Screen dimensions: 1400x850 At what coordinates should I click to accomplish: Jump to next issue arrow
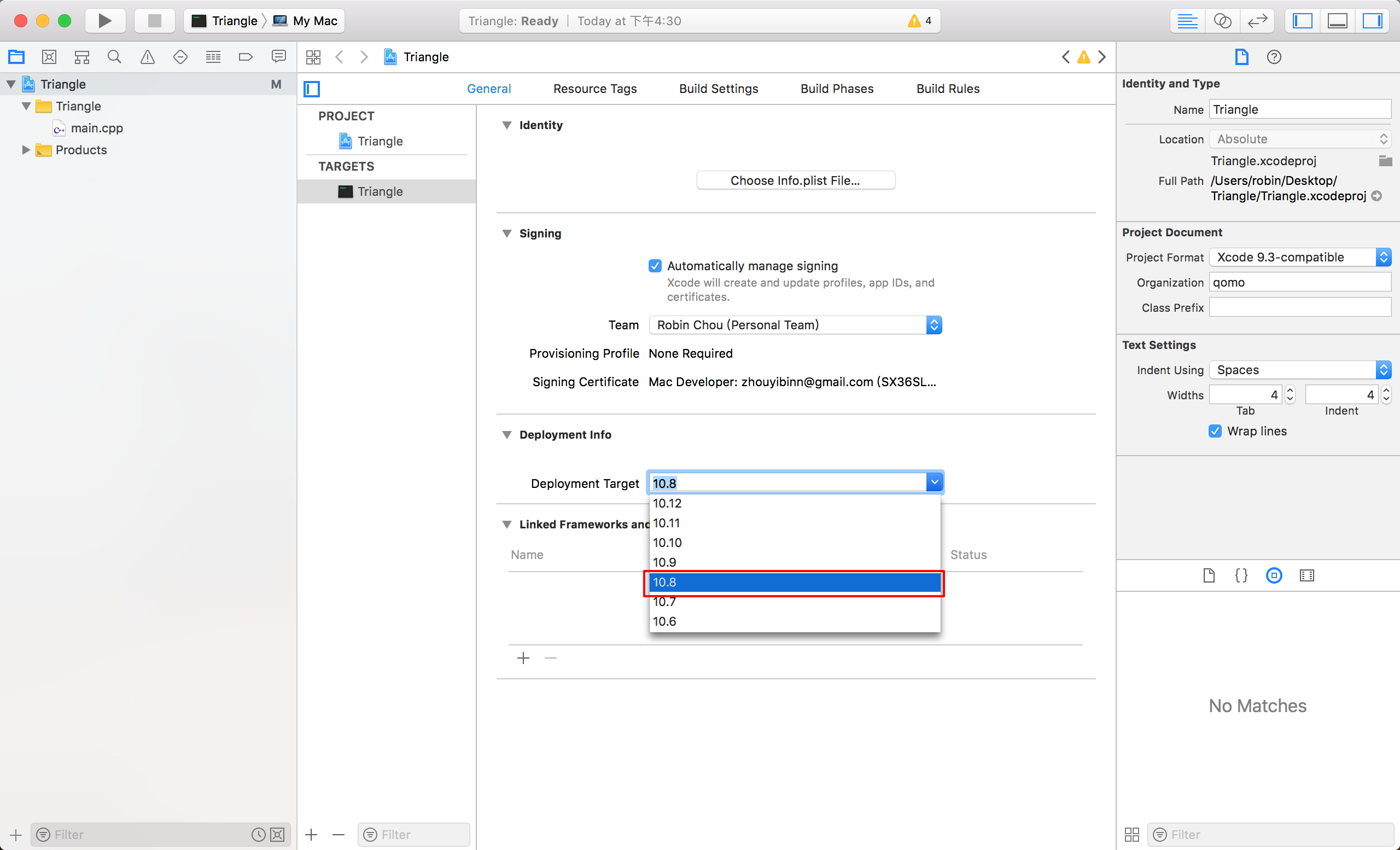(x=1102, y=57)
